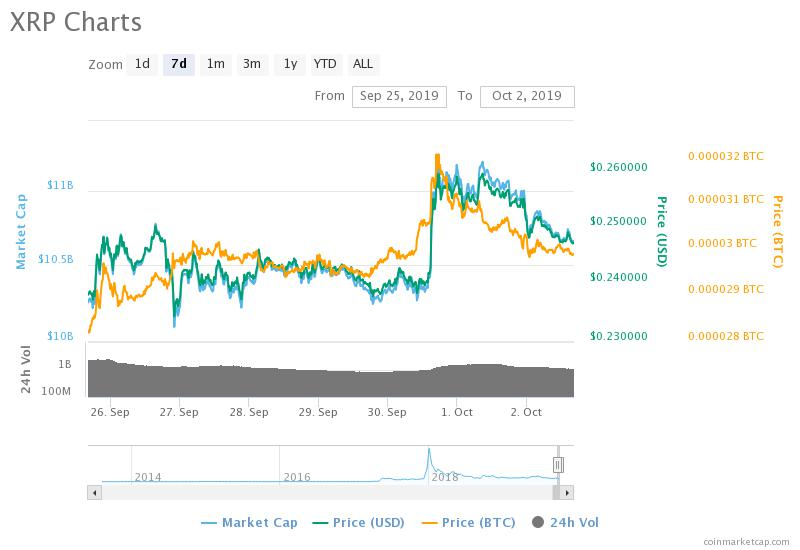The image size is (800, 550).
Task: Click the navigator scroll left arrow
Action: (94, 493)
